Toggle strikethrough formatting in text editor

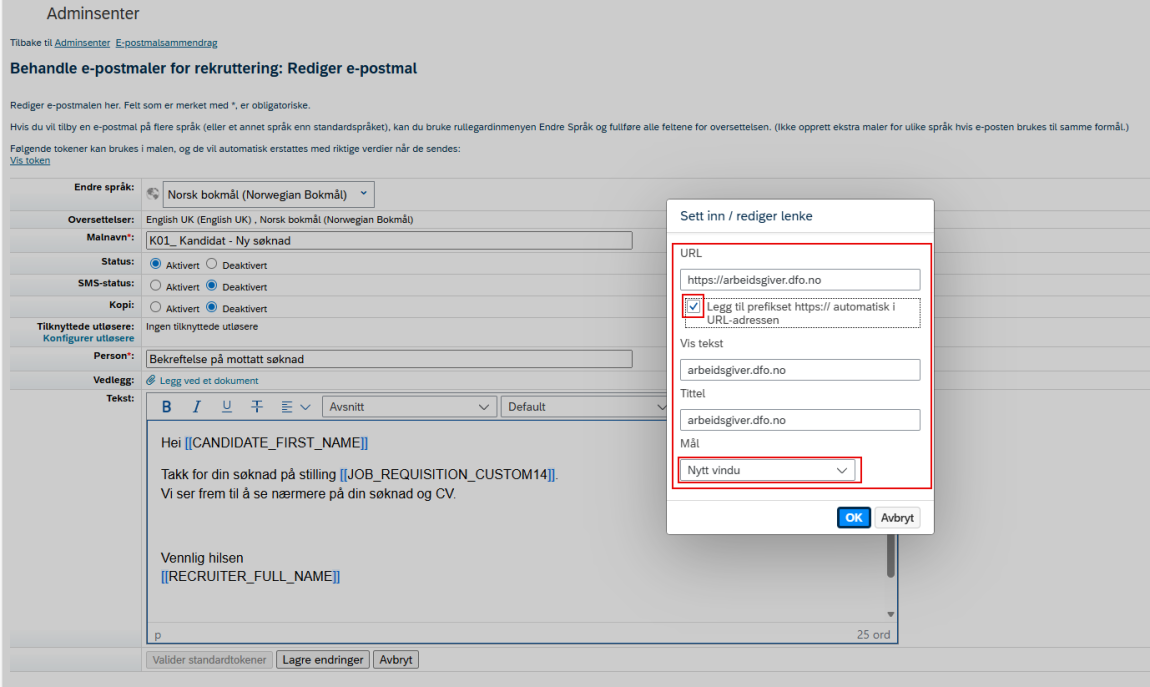coord(257,407)
